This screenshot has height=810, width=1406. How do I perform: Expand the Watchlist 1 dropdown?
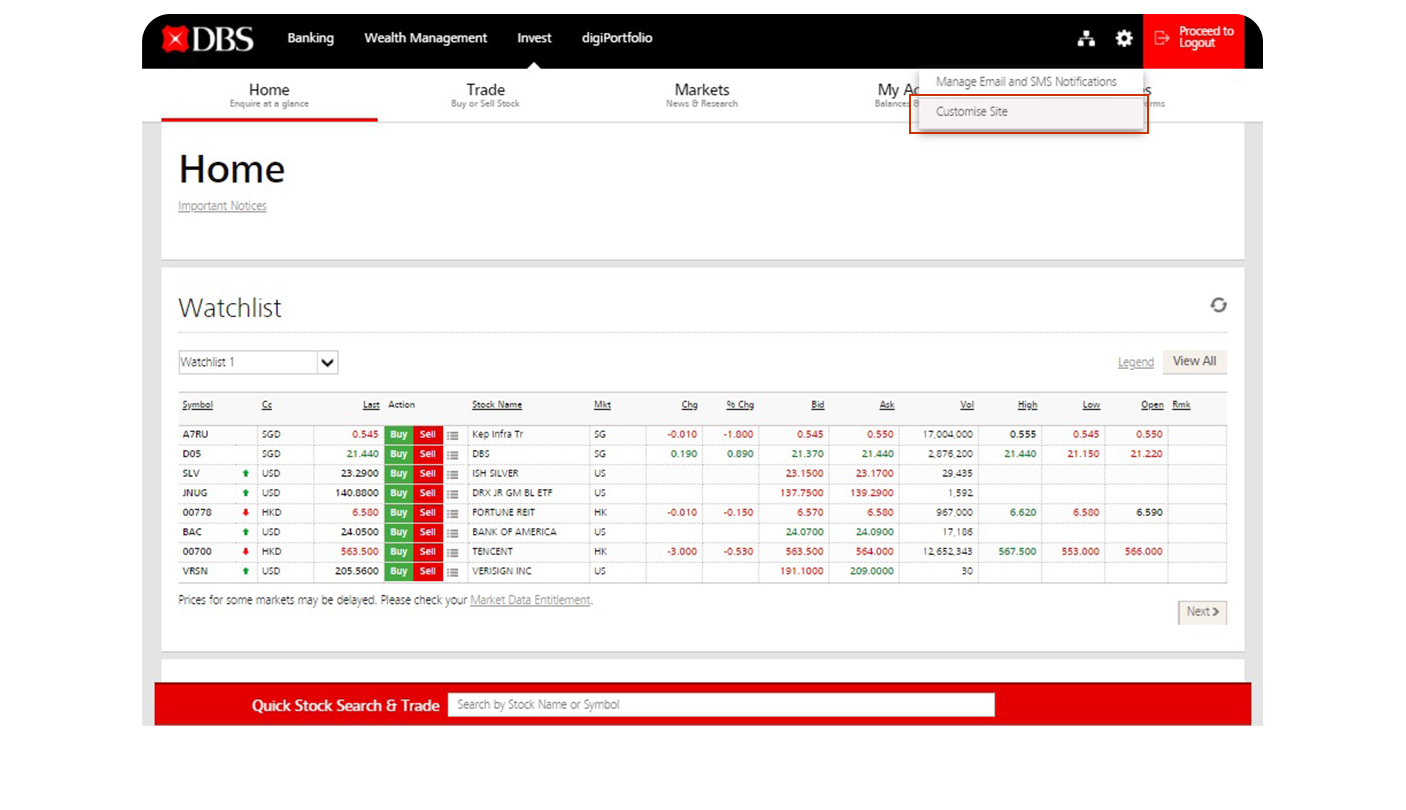(x=258, y=362)
